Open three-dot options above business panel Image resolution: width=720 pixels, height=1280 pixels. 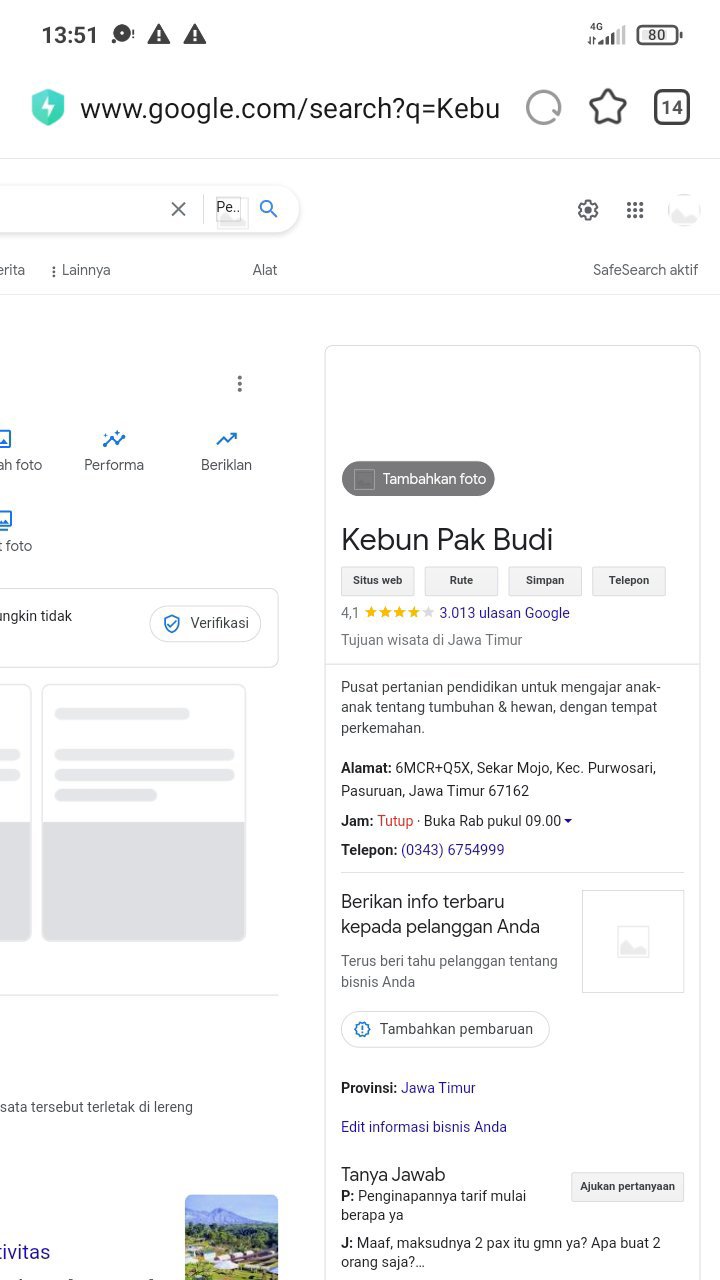[239, 384]
